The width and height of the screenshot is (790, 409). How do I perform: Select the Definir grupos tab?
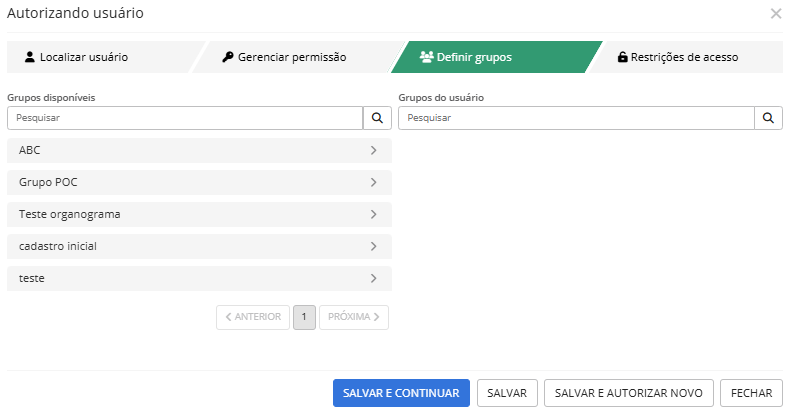[x=496, y=57]
